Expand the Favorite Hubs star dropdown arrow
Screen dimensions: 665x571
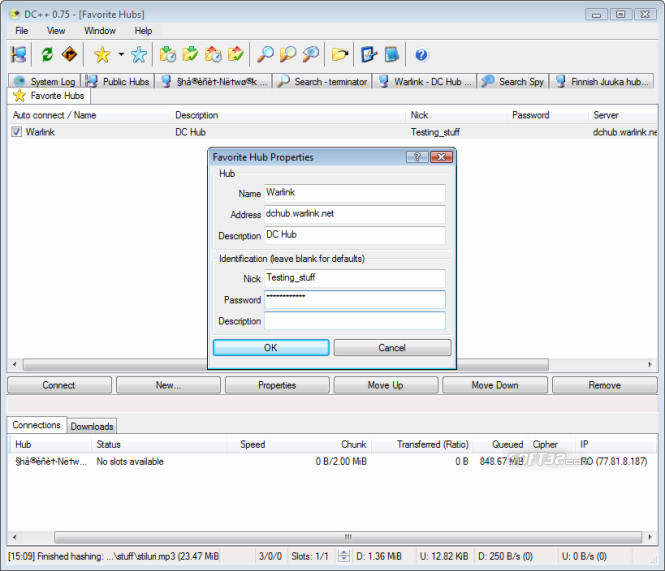point(121,55)
